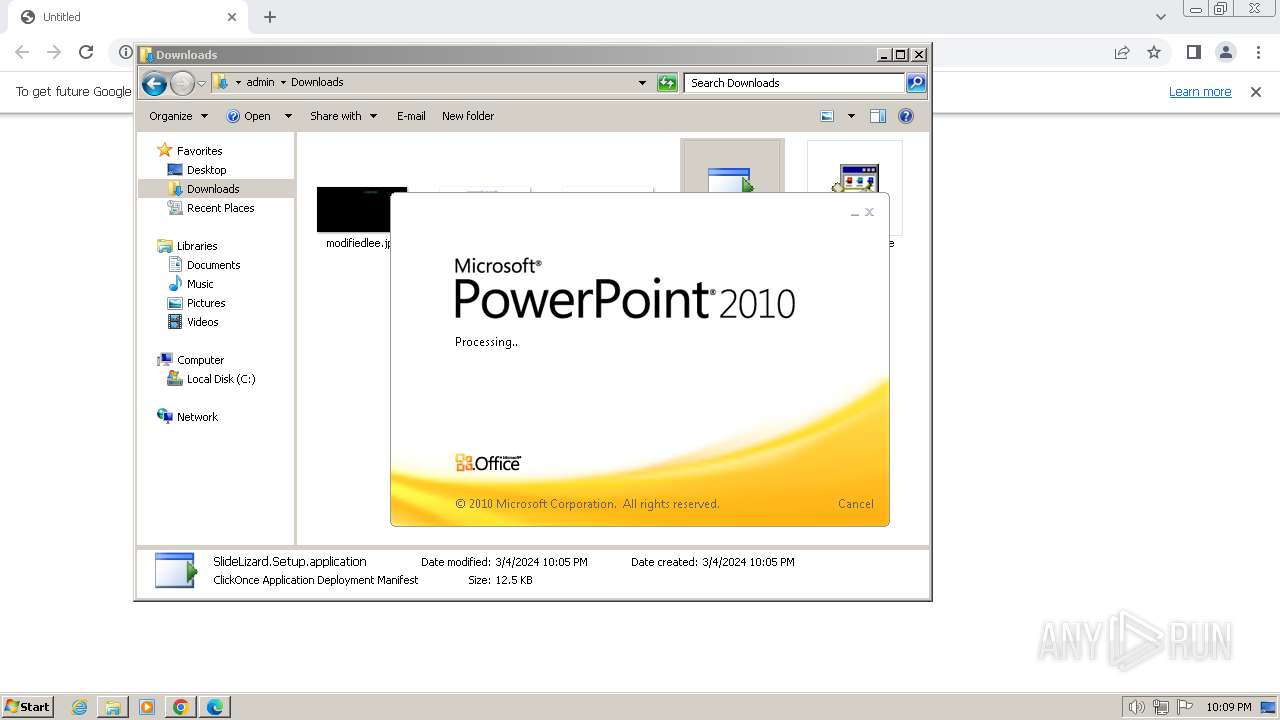Minimize the PowerPoint splash screen
Screen dimensions: 1280x720
point(855,213)
